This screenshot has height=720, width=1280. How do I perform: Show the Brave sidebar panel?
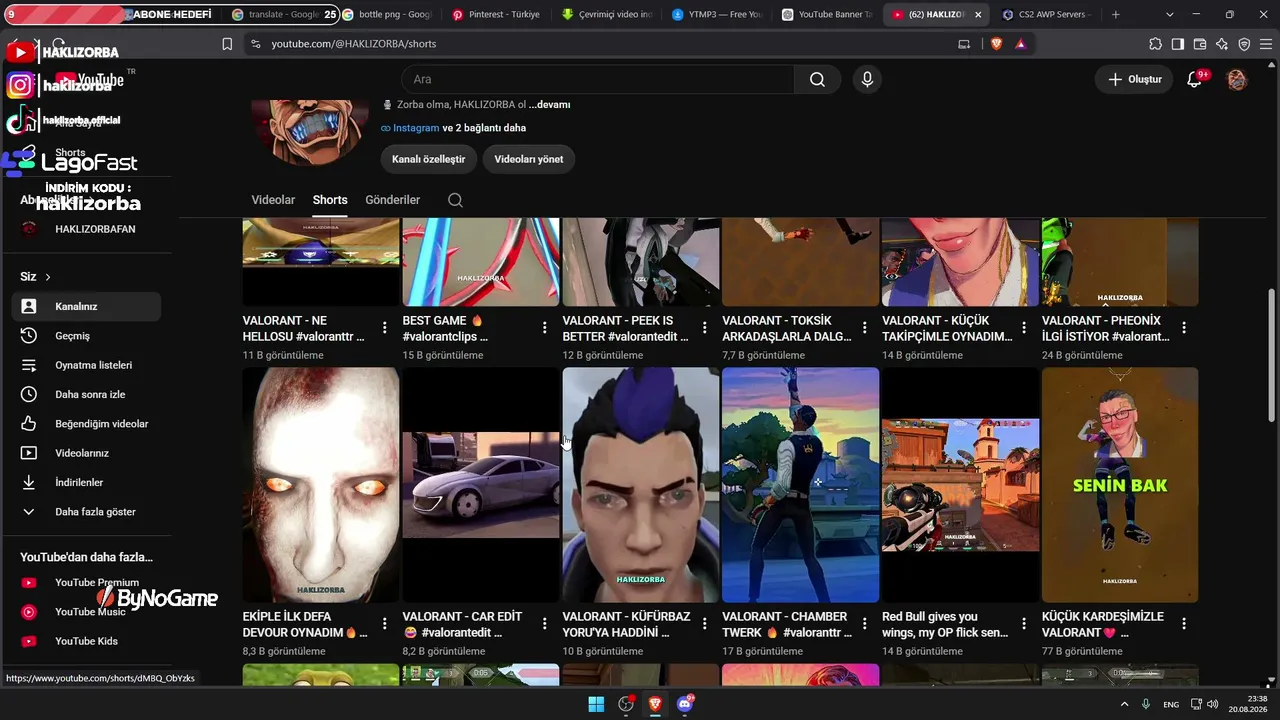coord(1178,44)
